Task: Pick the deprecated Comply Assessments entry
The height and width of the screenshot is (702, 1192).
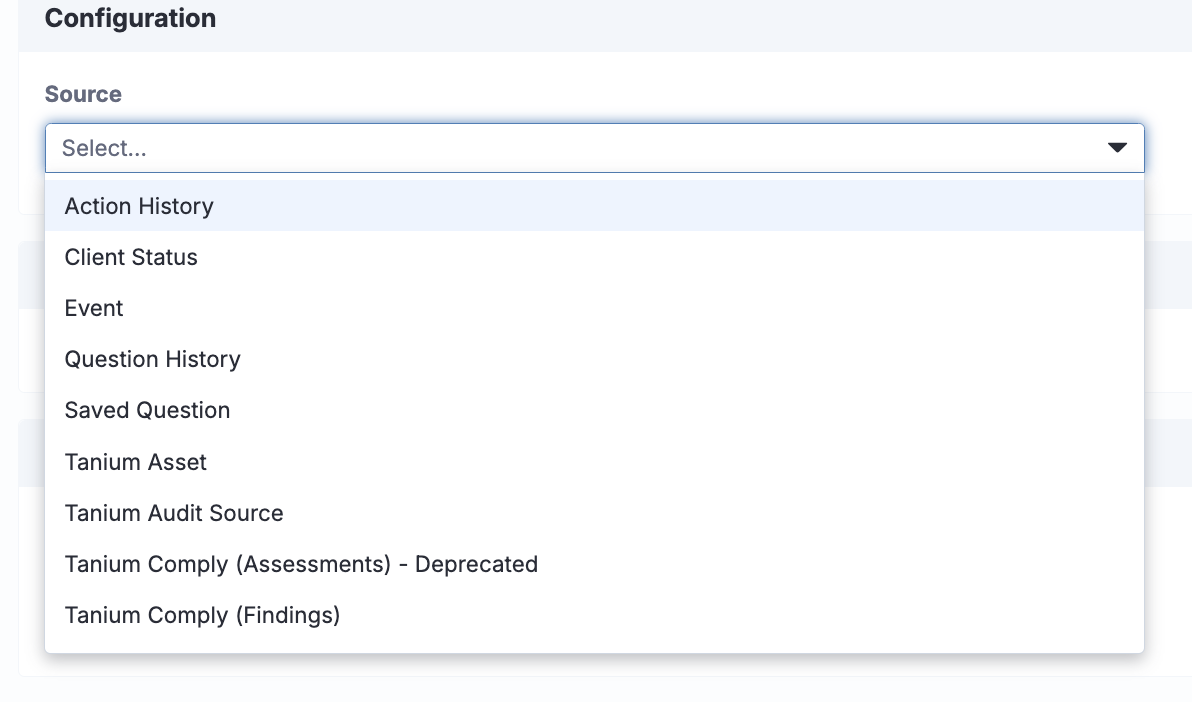Action: (x=301, y=564)
